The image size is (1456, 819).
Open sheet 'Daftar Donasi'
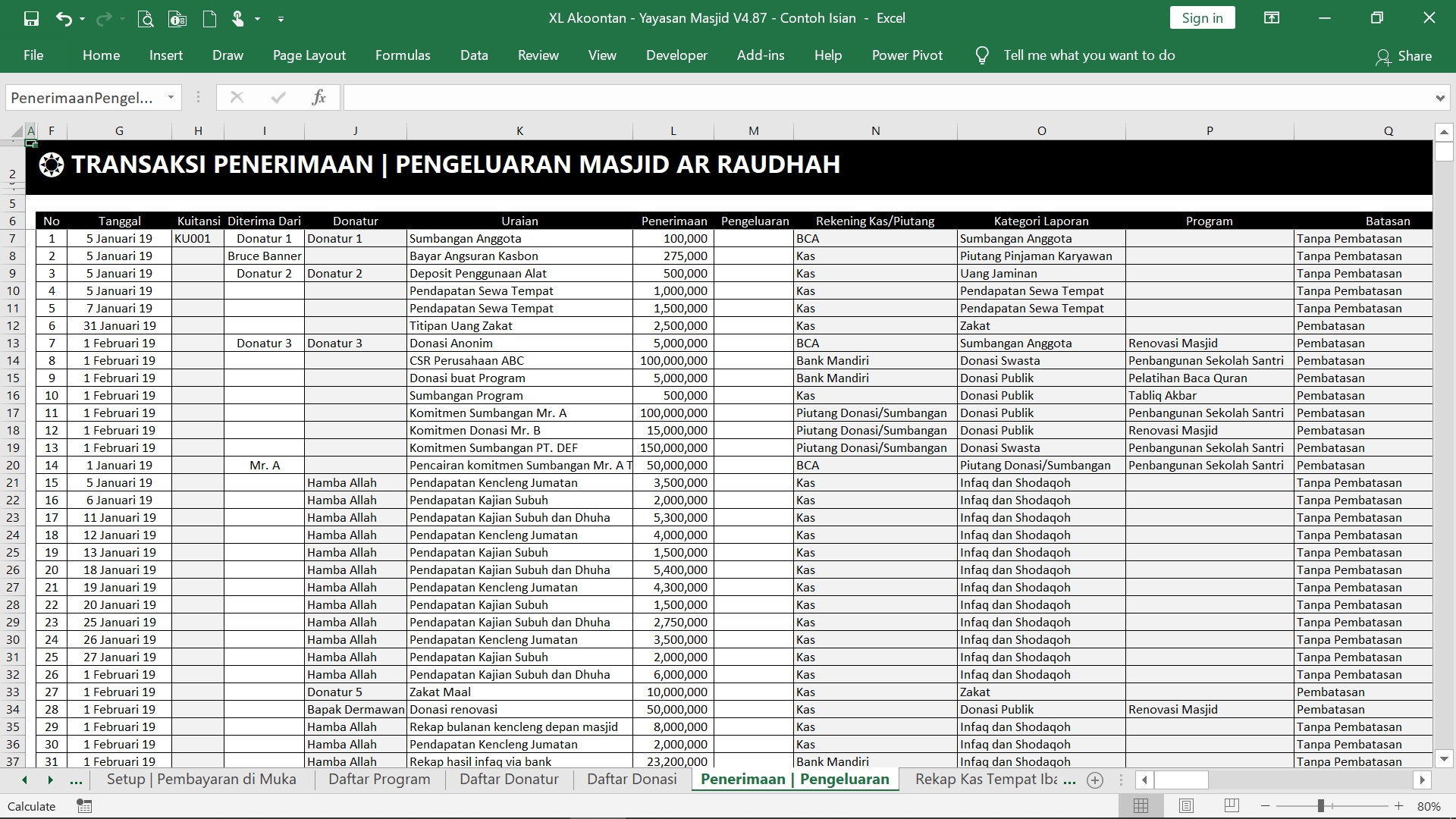(x=632, y=780)
